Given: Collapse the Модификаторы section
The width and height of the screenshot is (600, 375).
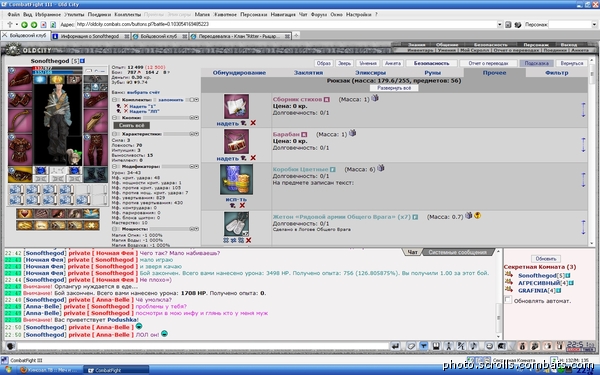Looking at the screenshot, I should 114,166.
